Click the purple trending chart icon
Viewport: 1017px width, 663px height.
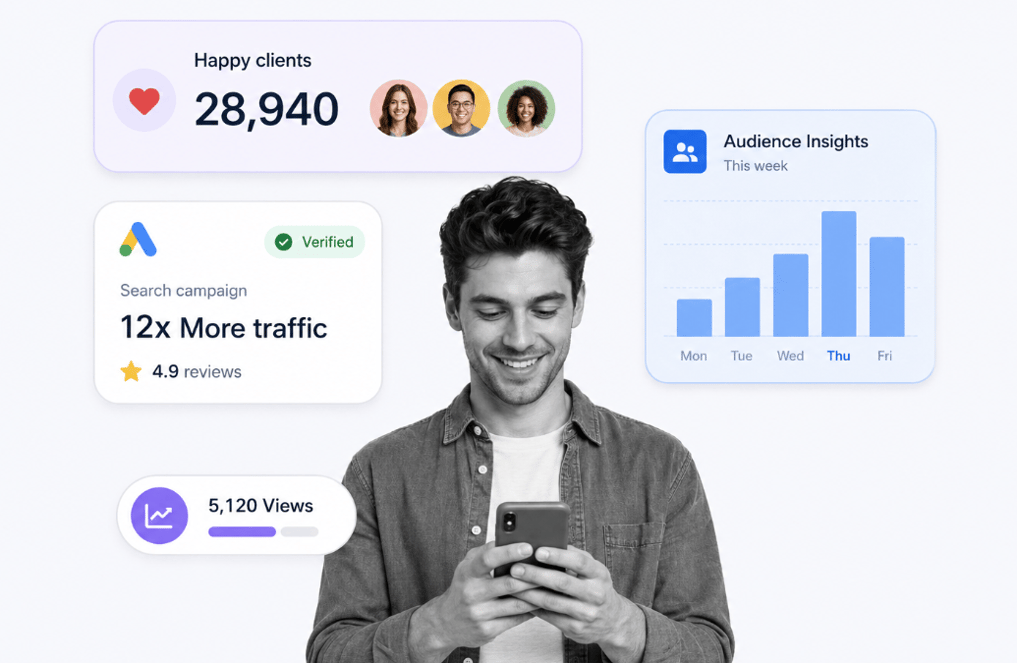click(x=160, y=516)
